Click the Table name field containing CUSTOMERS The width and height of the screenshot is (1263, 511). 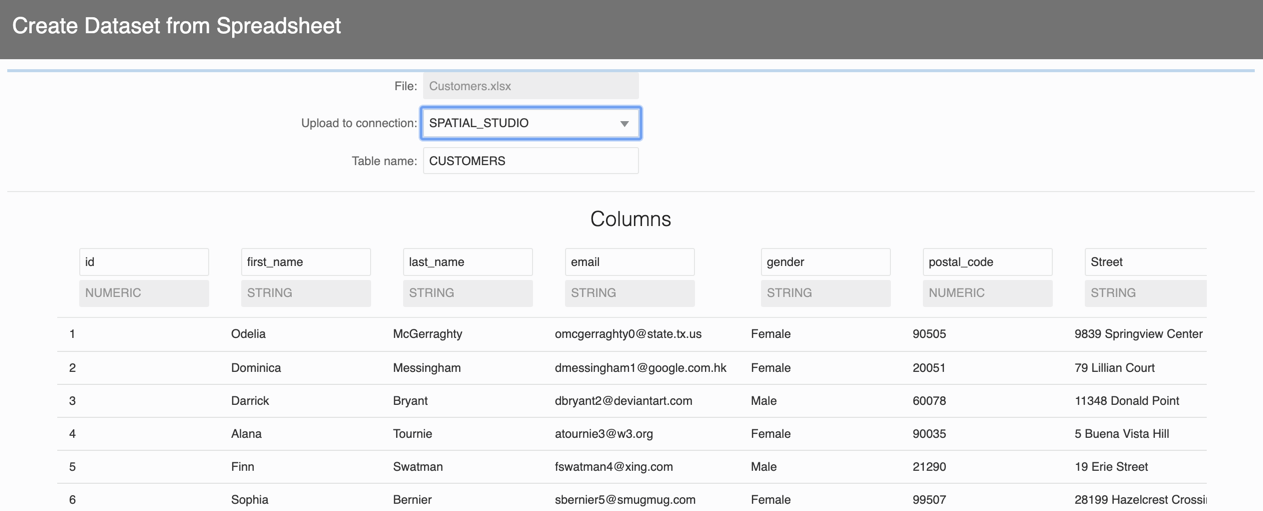coord(530,161)
